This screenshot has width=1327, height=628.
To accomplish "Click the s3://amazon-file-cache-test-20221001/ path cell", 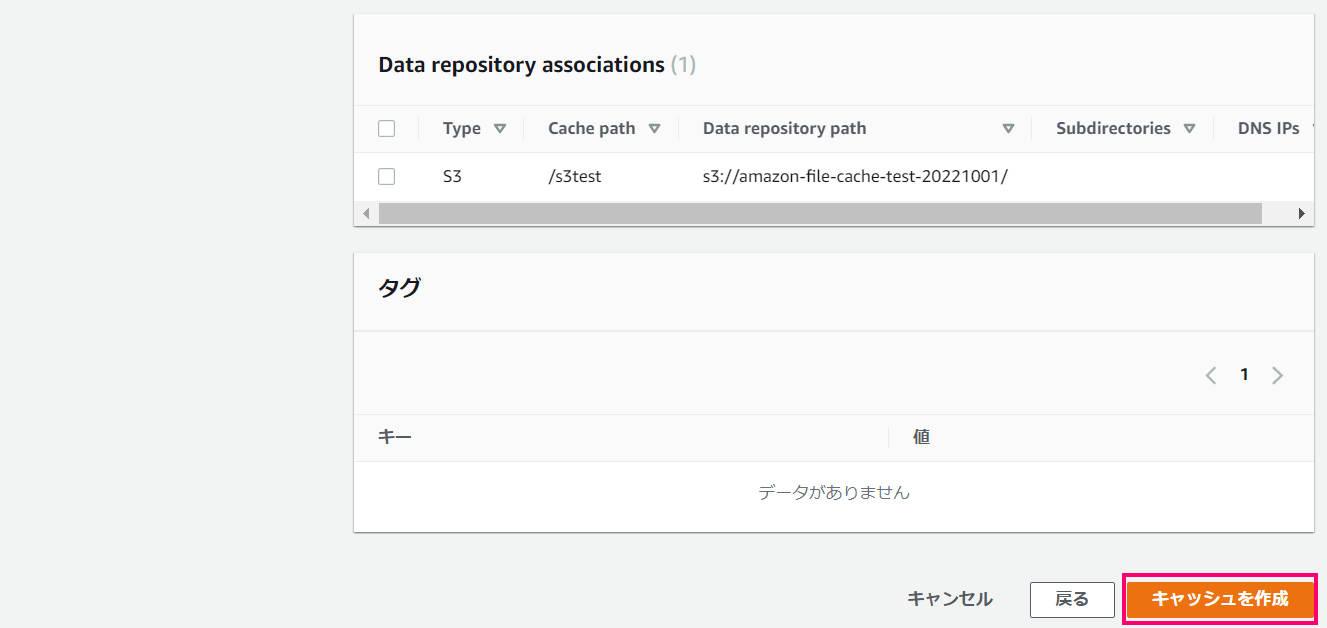I will pos(855,177).
